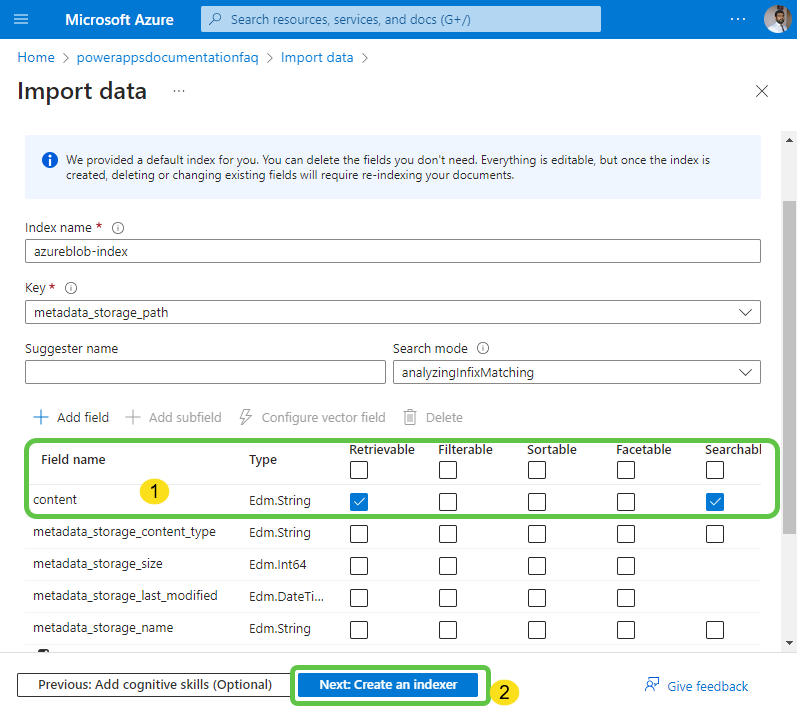This screenshot has width=797, height=713.
Task: Click Add subfield toolbar item
Action: click(x=173, y=417)
